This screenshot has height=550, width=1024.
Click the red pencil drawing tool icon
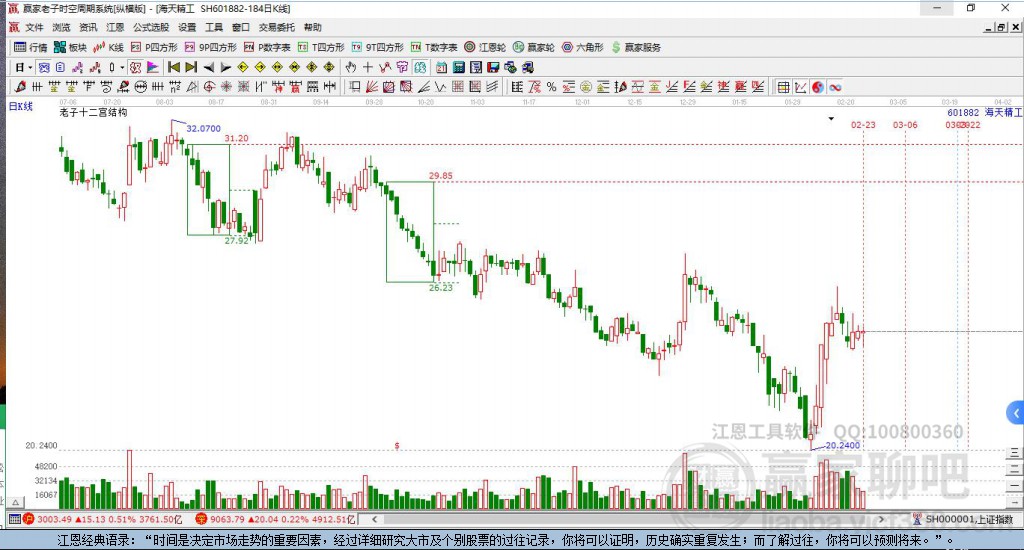click(x=20, y=87)
